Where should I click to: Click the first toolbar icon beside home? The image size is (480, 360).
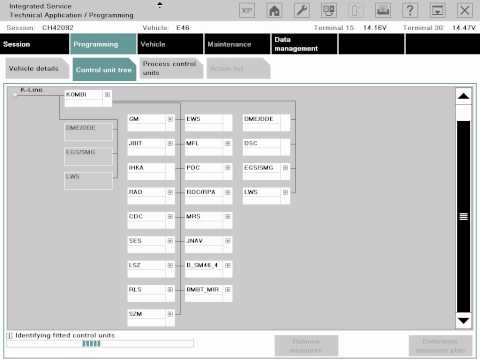coord(247,10)
